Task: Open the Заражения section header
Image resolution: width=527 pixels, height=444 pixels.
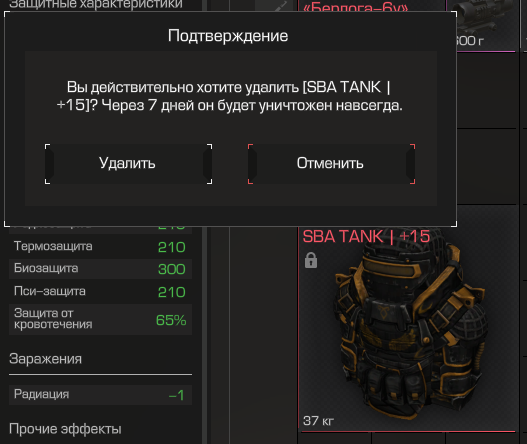Action: [45, 359]
